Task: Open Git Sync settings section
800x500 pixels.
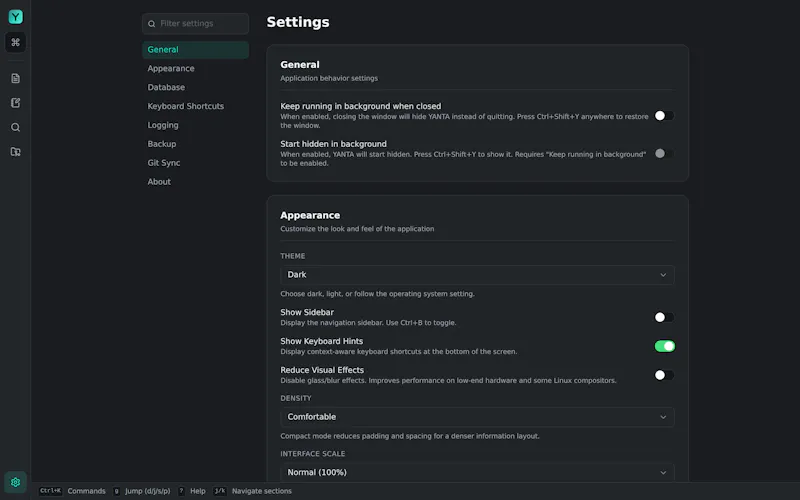Action: 195,163
